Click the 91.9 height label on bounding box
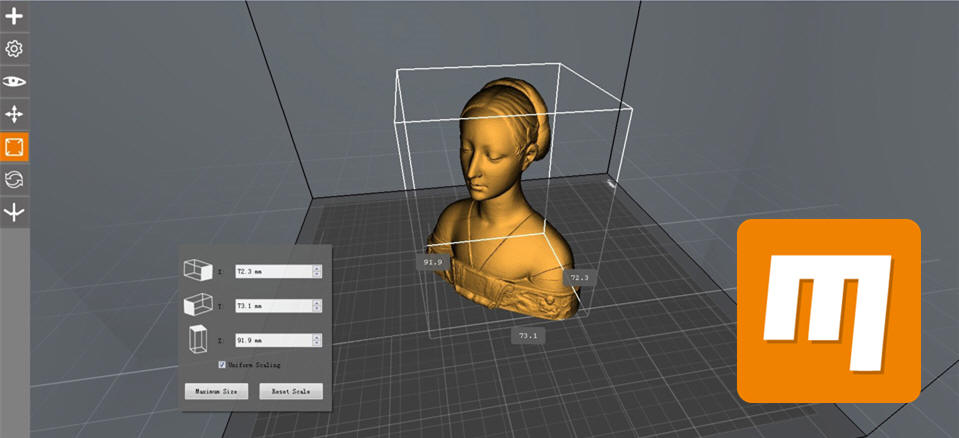 (433, 262)
